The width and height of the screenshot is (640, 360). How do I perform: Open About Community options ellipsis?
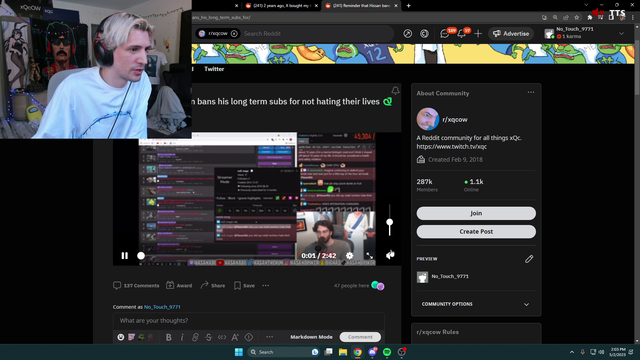[x=531, y=92]
